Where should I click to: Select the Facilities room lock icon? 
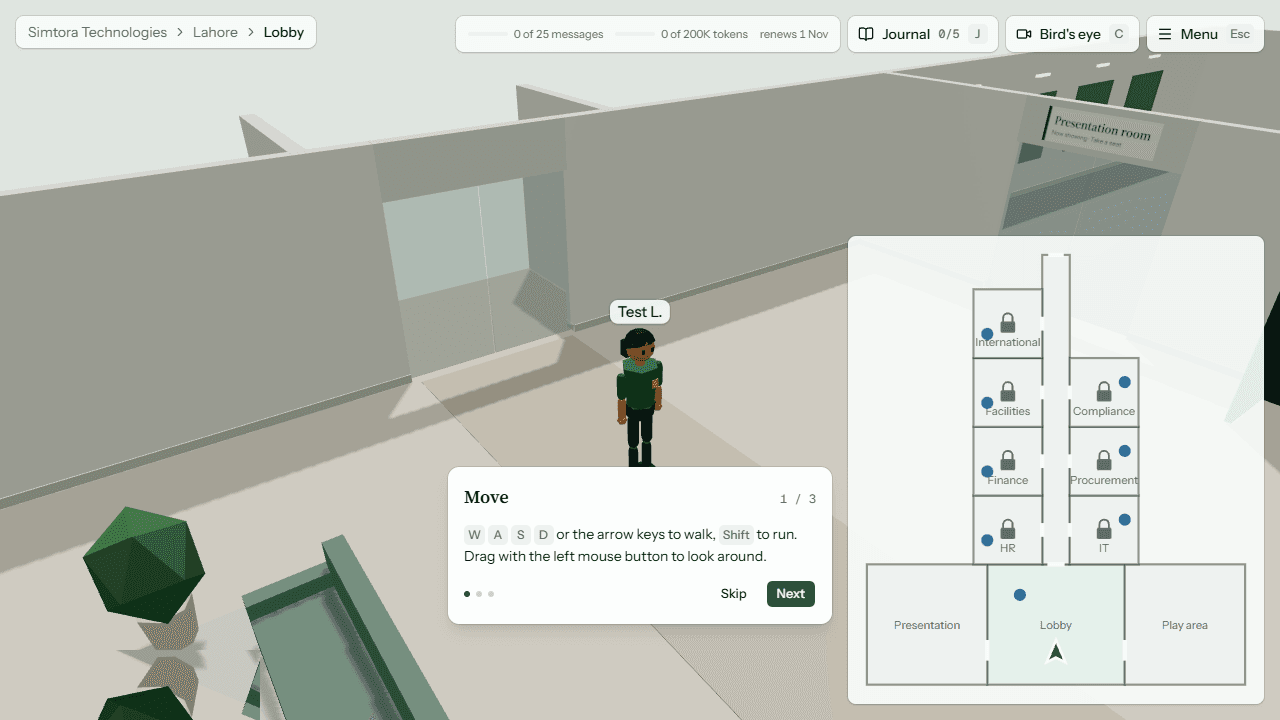1008,392
